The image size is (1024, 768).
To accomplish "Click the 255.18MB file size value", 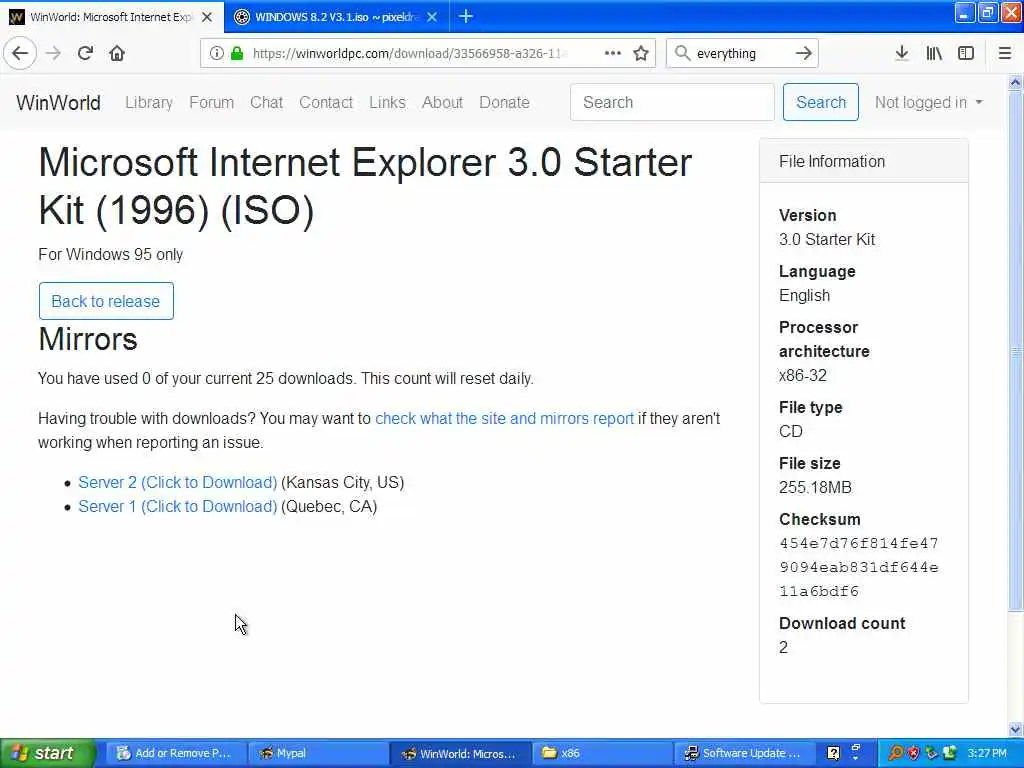I will tap(815, 488).
